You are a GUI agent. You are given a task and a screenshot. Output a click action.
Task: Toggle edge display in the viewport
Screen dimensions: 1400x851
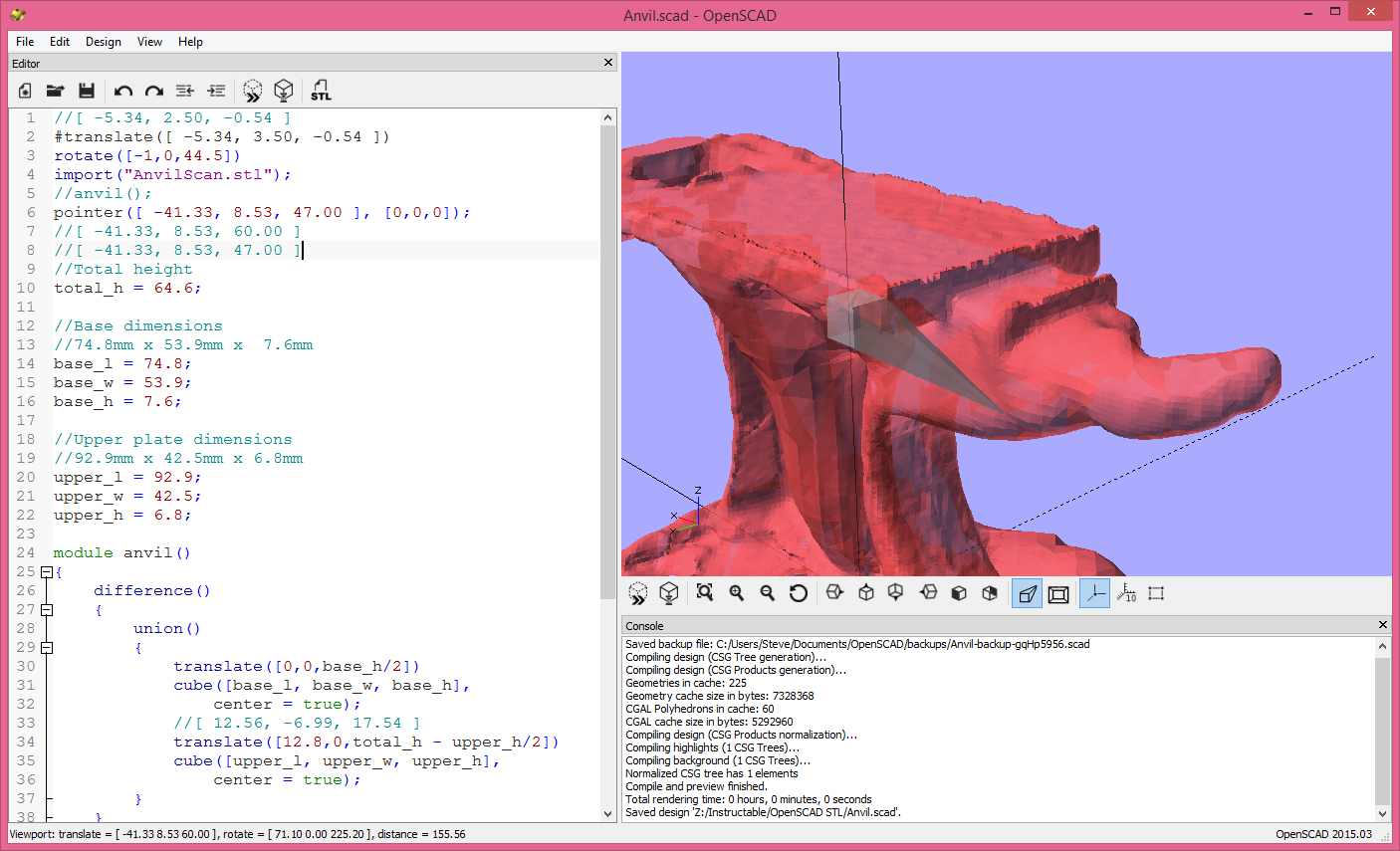[x=1155, y=592]
